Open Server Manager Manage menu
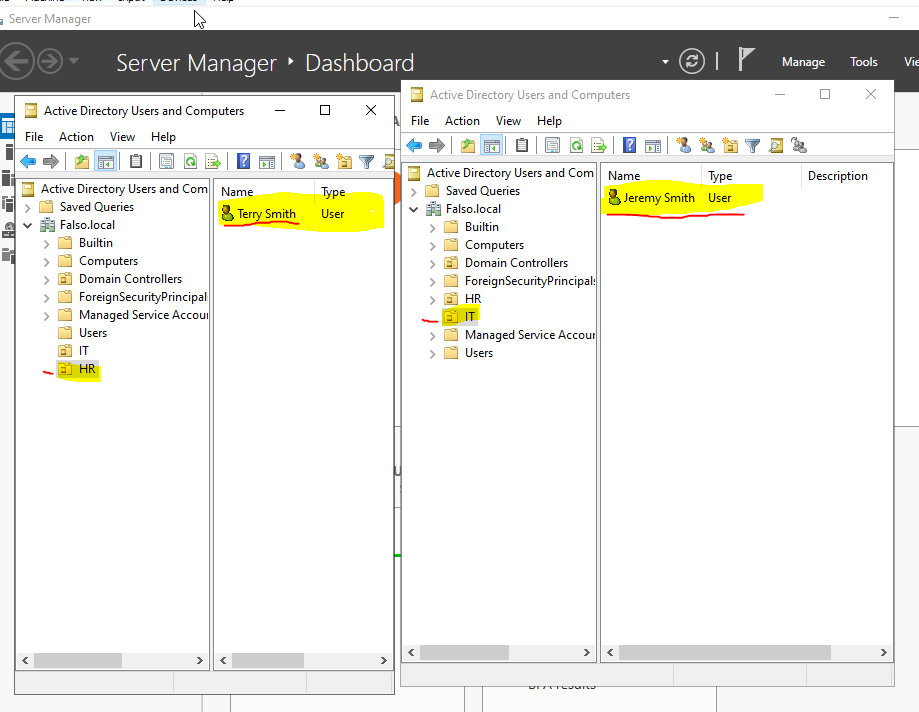The height and width of the screenshot is (712, 919). [x=803, y=62]
